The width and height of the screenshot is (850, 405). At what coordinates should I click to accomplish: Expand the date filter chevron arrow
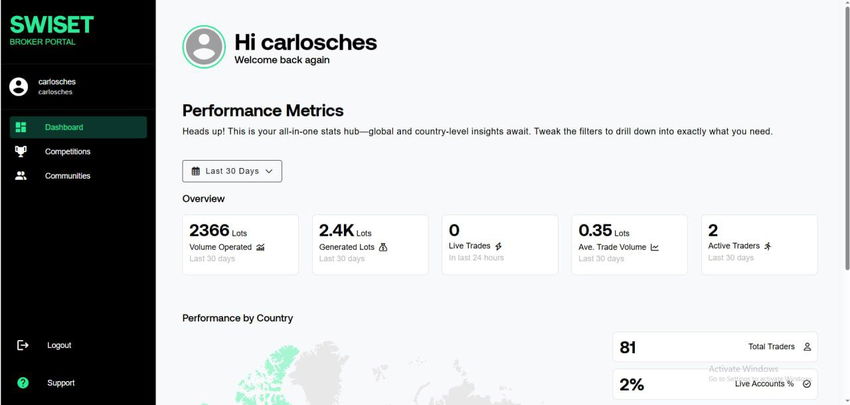[269, 171]
